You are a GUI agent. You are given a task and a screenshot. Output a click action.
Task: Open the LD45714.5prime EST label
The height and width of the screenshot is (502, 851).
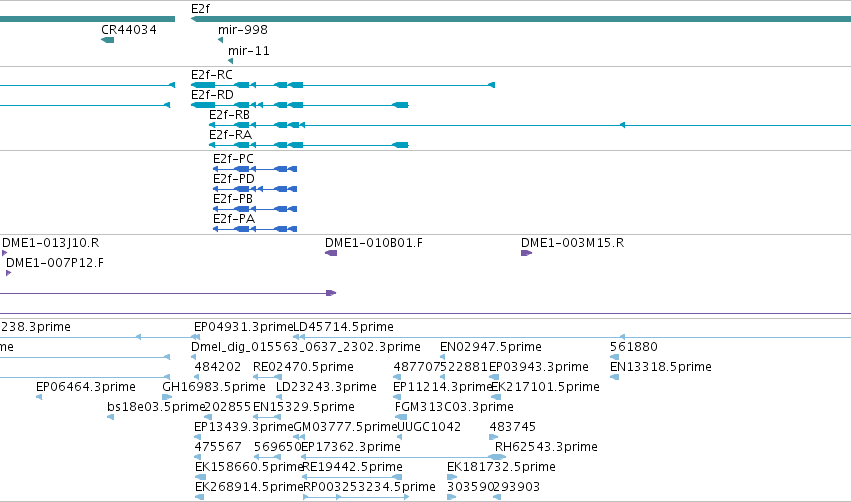click(x=344, y=327)
